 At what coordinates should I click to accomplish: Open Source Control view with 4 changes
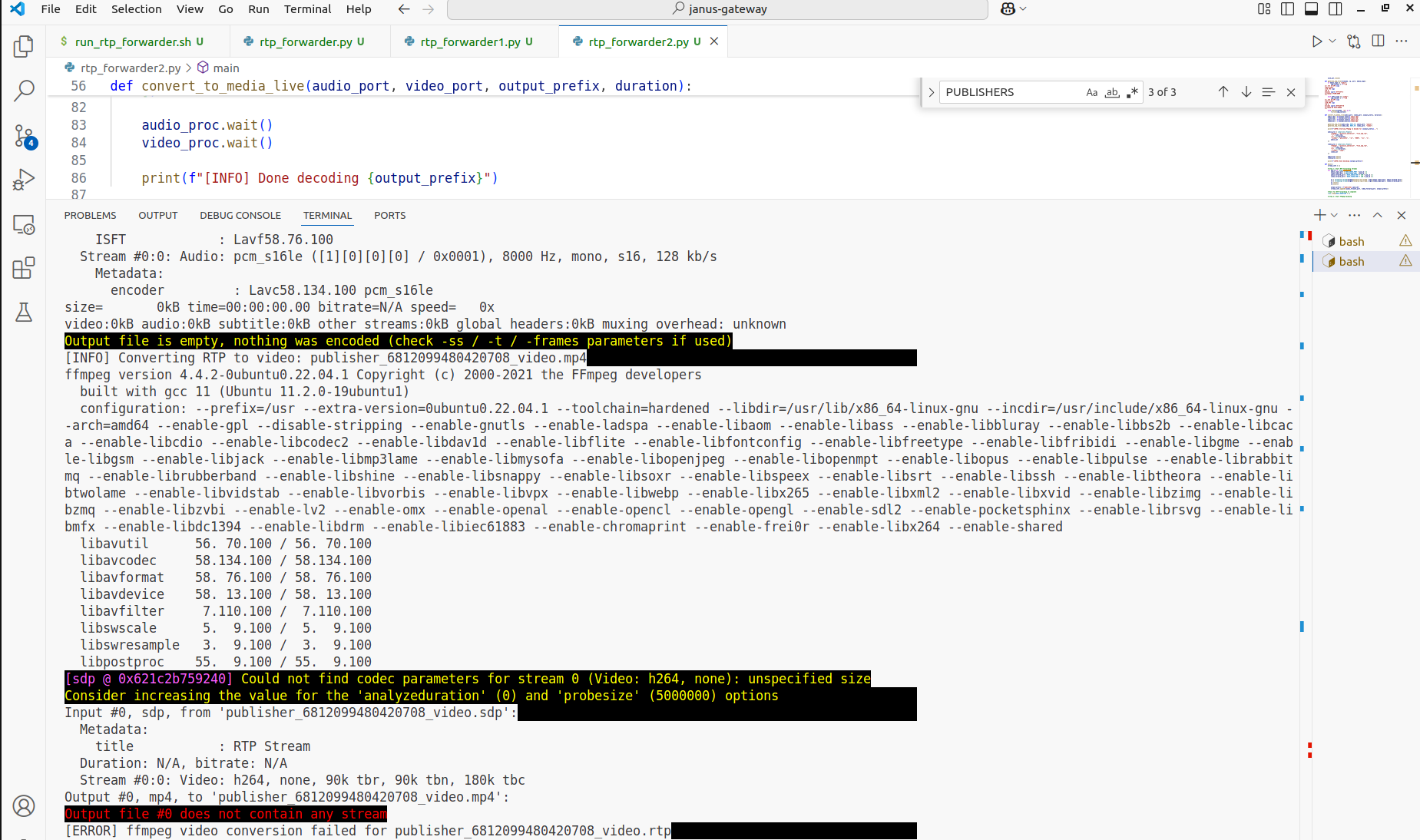point(24,137)
